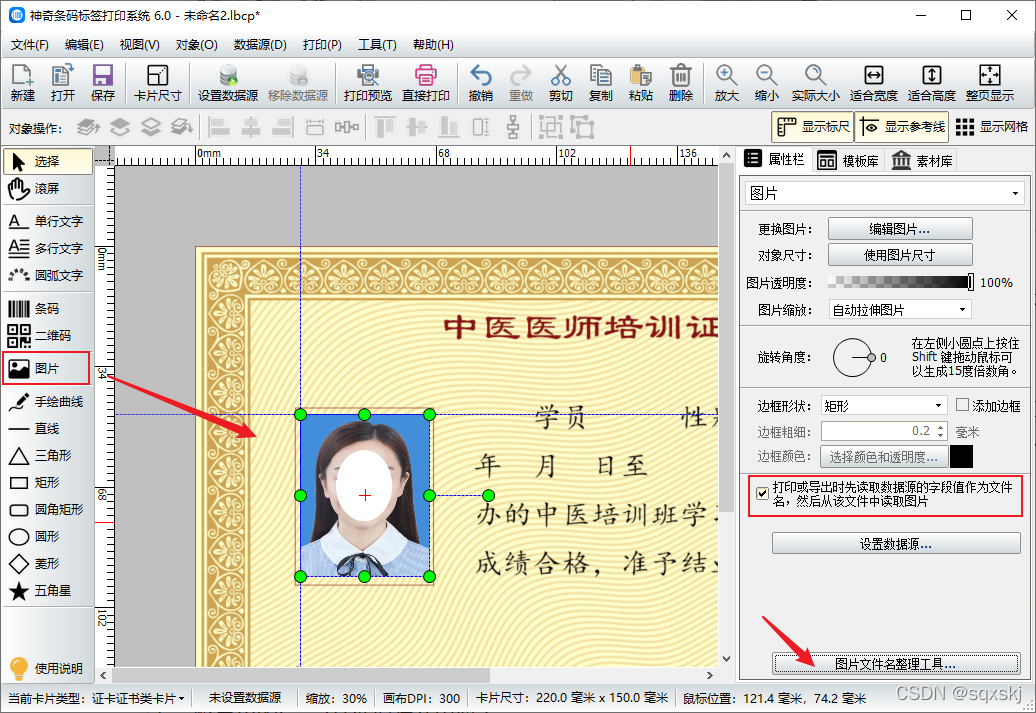Open the 数据源(D) menu

pos(260,45)
